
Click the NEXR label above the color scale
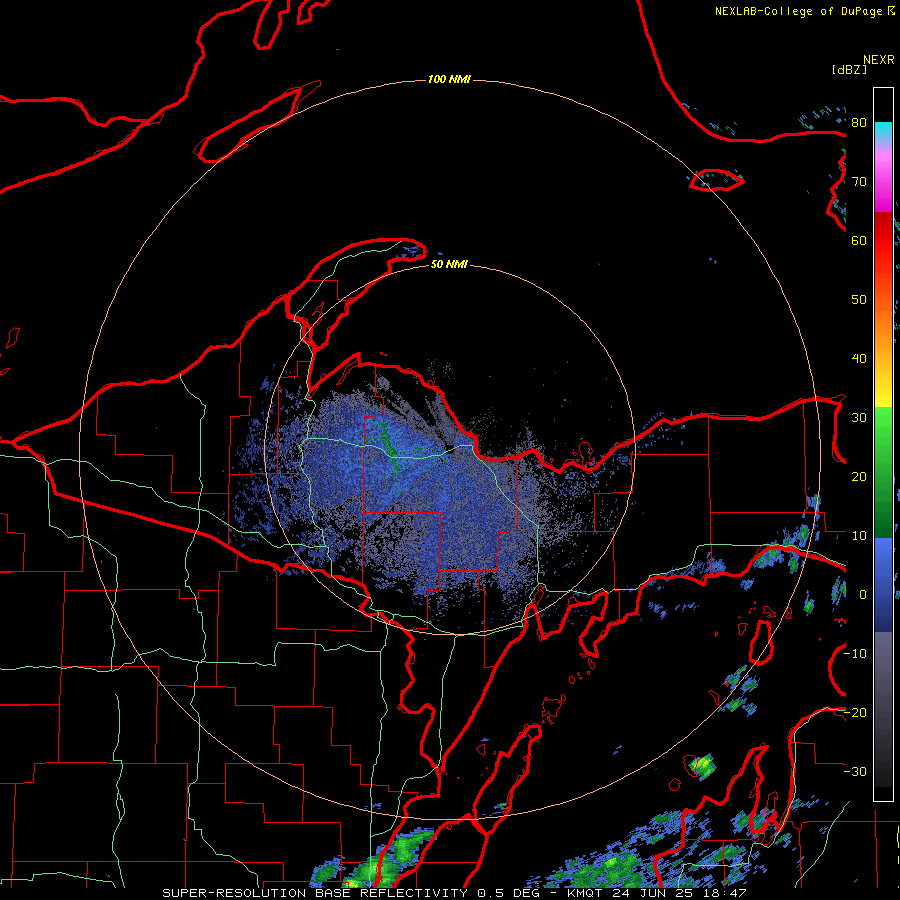coord(878,60)
